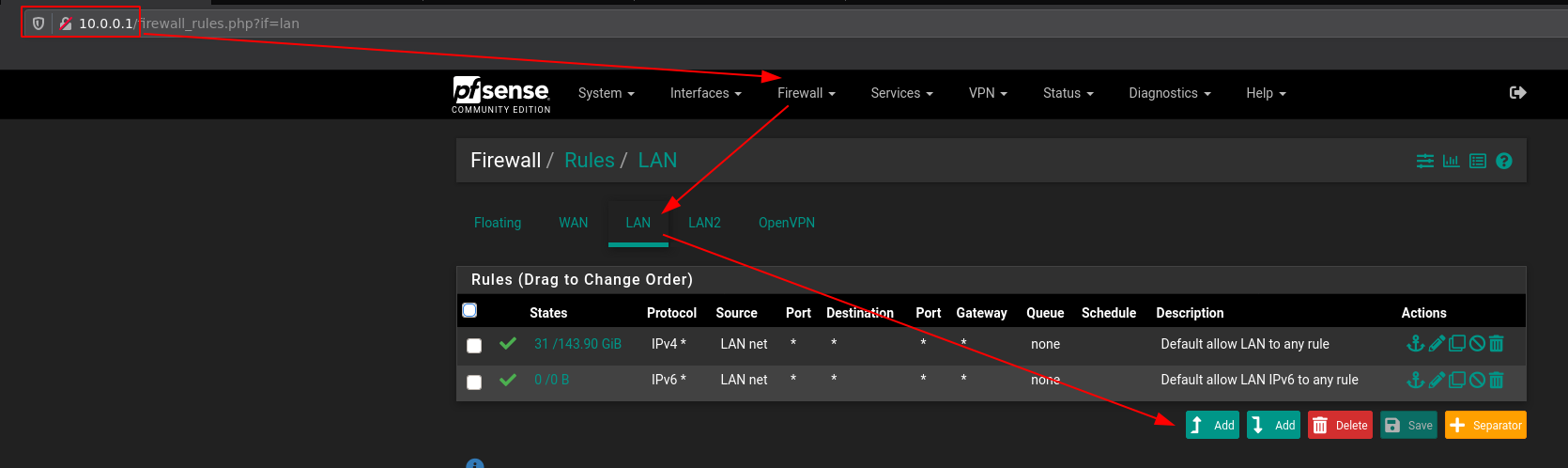This screenshot has height=468, width=1568.
Task: Delete the Default allow LAN to any rule via trash icon
Action: (1497, 344)
